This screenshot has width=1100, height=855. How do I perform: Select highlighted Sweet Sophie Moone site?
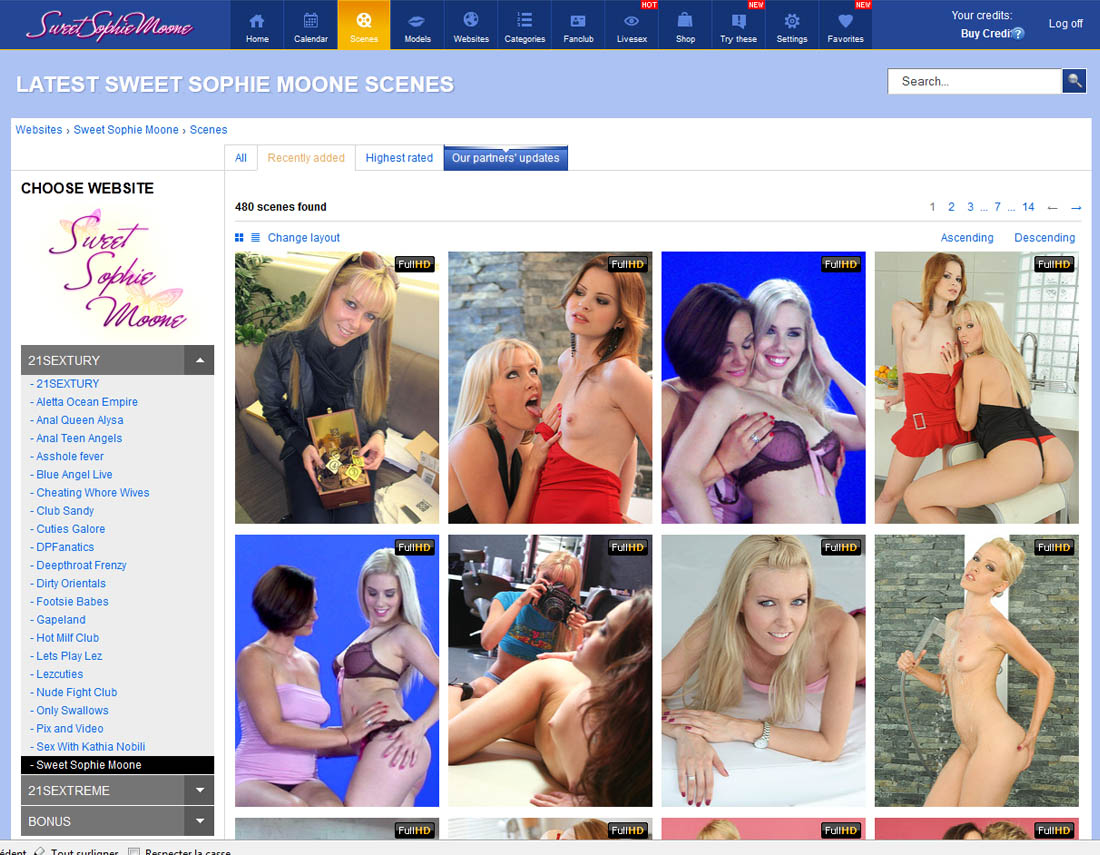click(x=117, y=765)
